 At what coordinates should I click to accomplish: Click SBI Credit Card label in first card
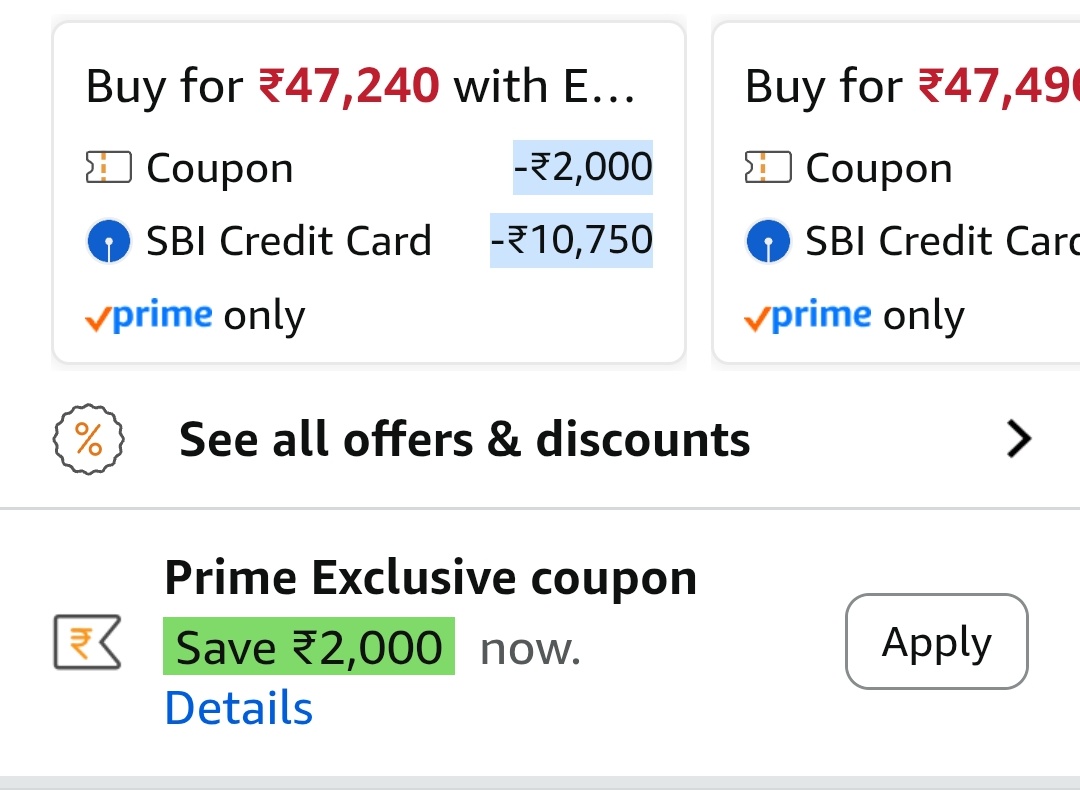click(x=288, y=241)
